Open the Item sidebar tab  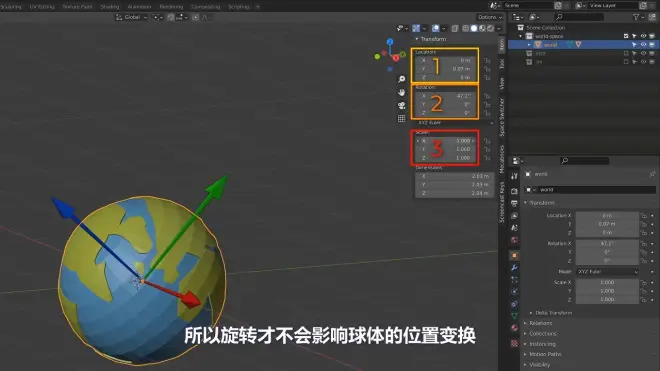click(501, 45)
